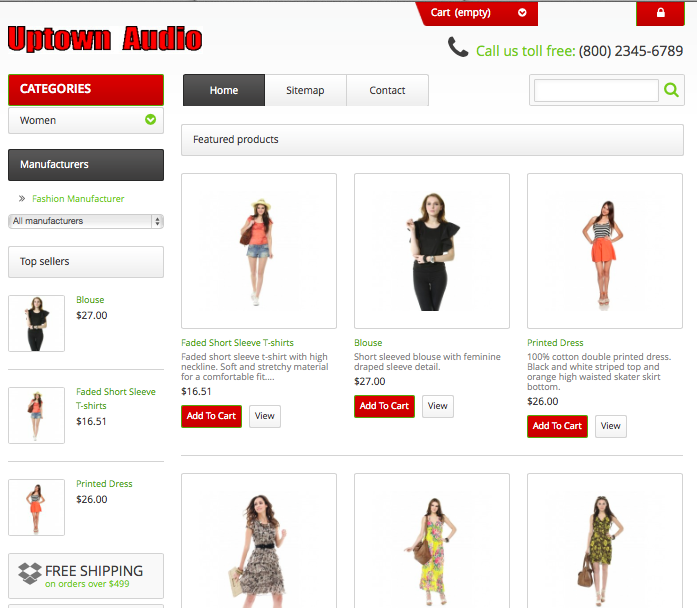Add Faded Short Sleeve T-shirts to cart
The image size is (697, 608).
point(212,416)
